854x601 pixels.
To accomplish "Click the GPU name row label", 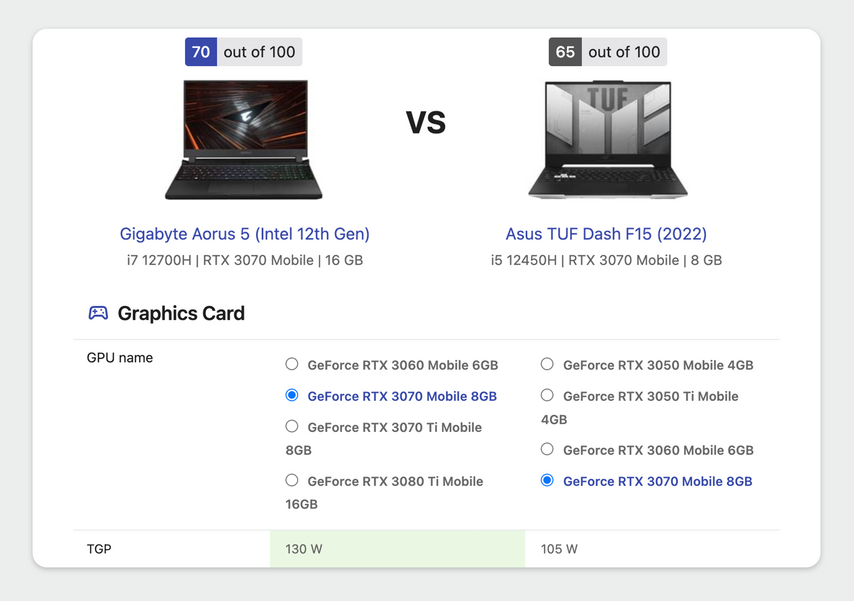I will pyautogui.click(x=120, y=358).
